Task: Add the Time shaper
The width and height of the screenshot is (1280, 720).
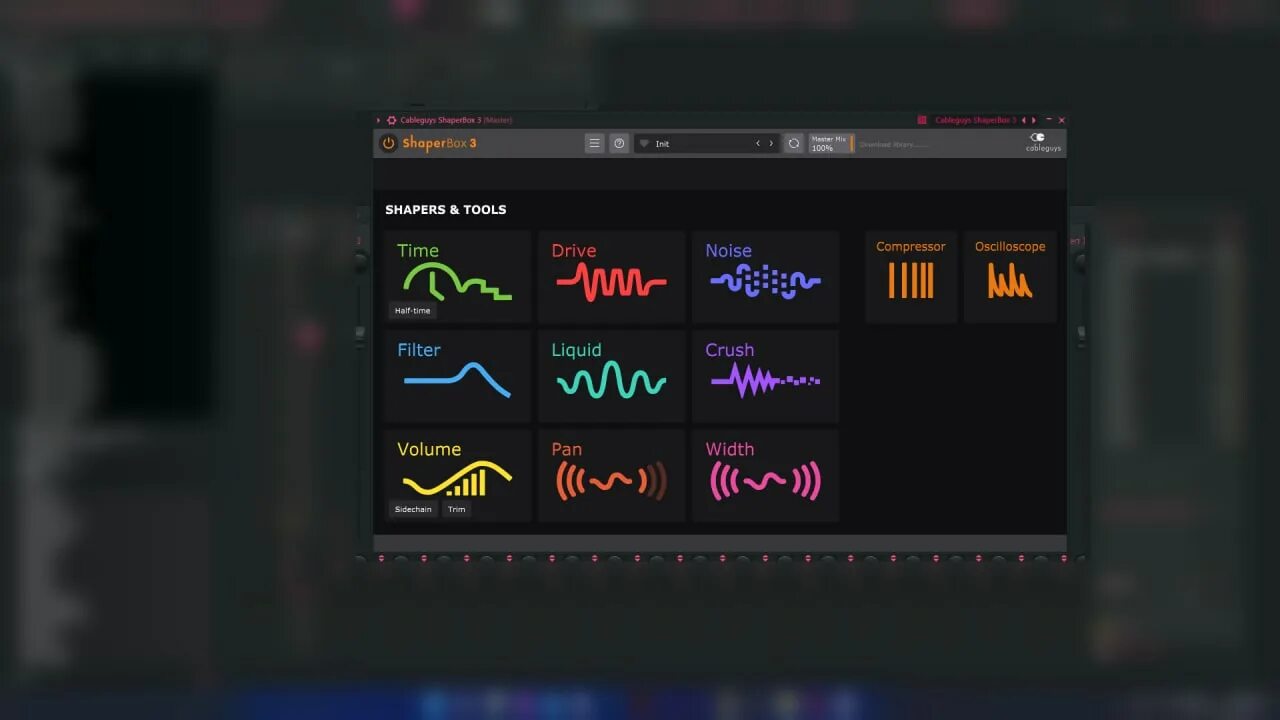Action: [457, 277]
